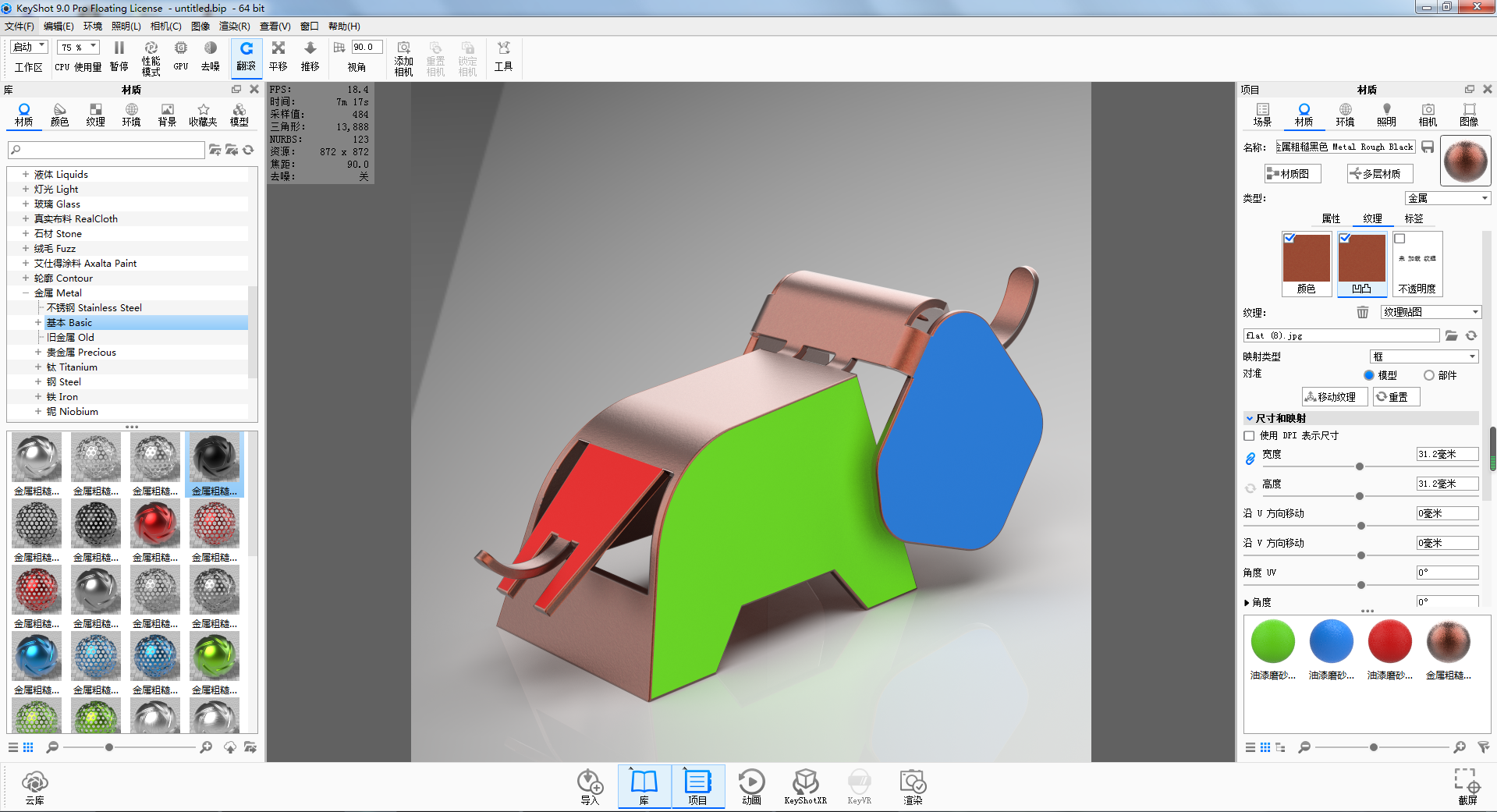Select the Model alignment radio button
This screenshot has width=1497, height=812.
(1369, 375)
